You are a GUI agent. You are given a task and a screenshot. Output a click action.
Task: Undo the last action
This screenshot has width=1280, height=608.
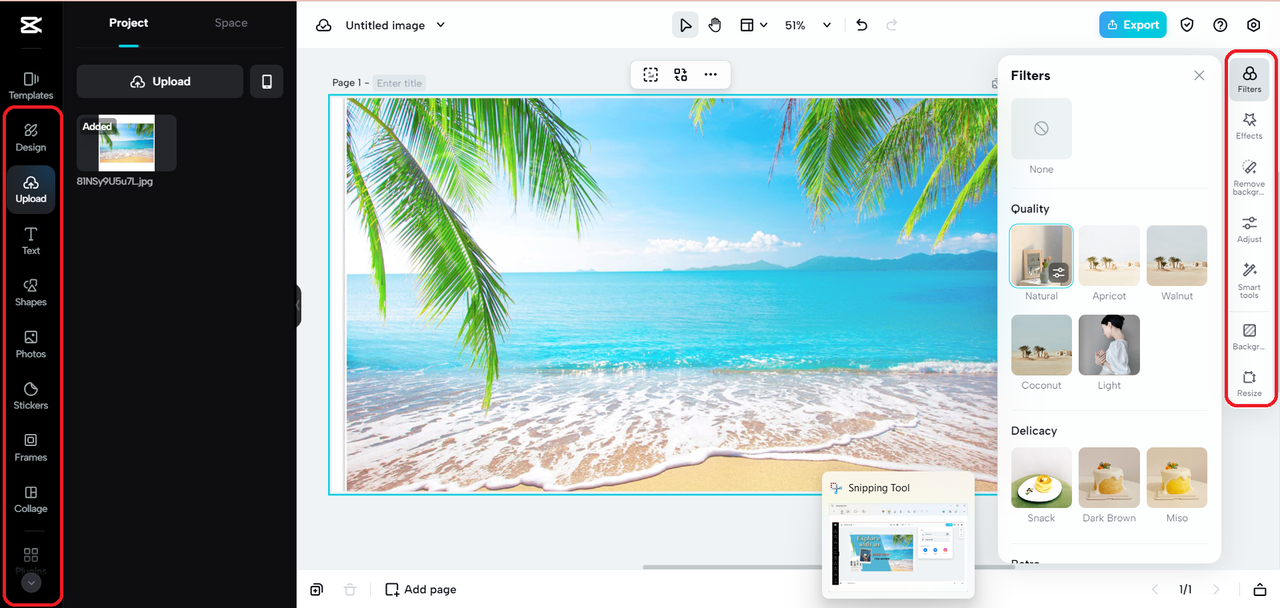[862, 25]
